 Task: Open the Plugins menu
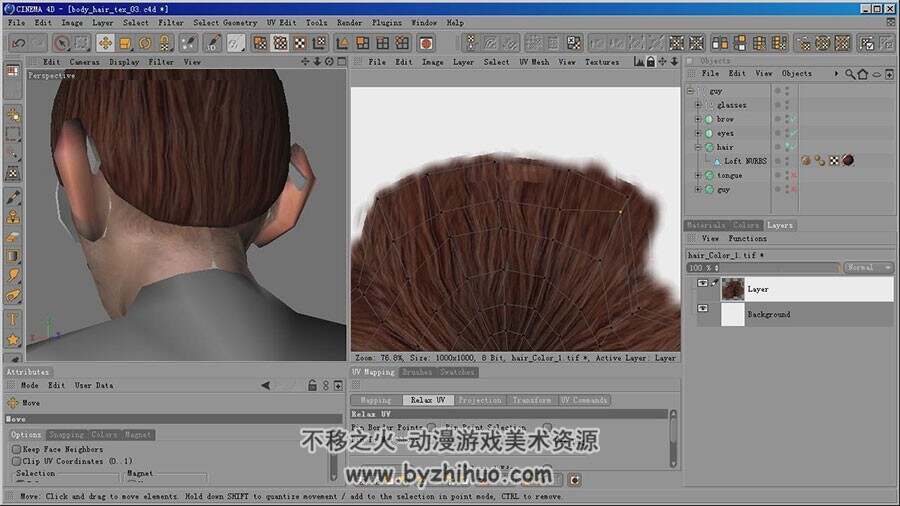coord(387,22)
